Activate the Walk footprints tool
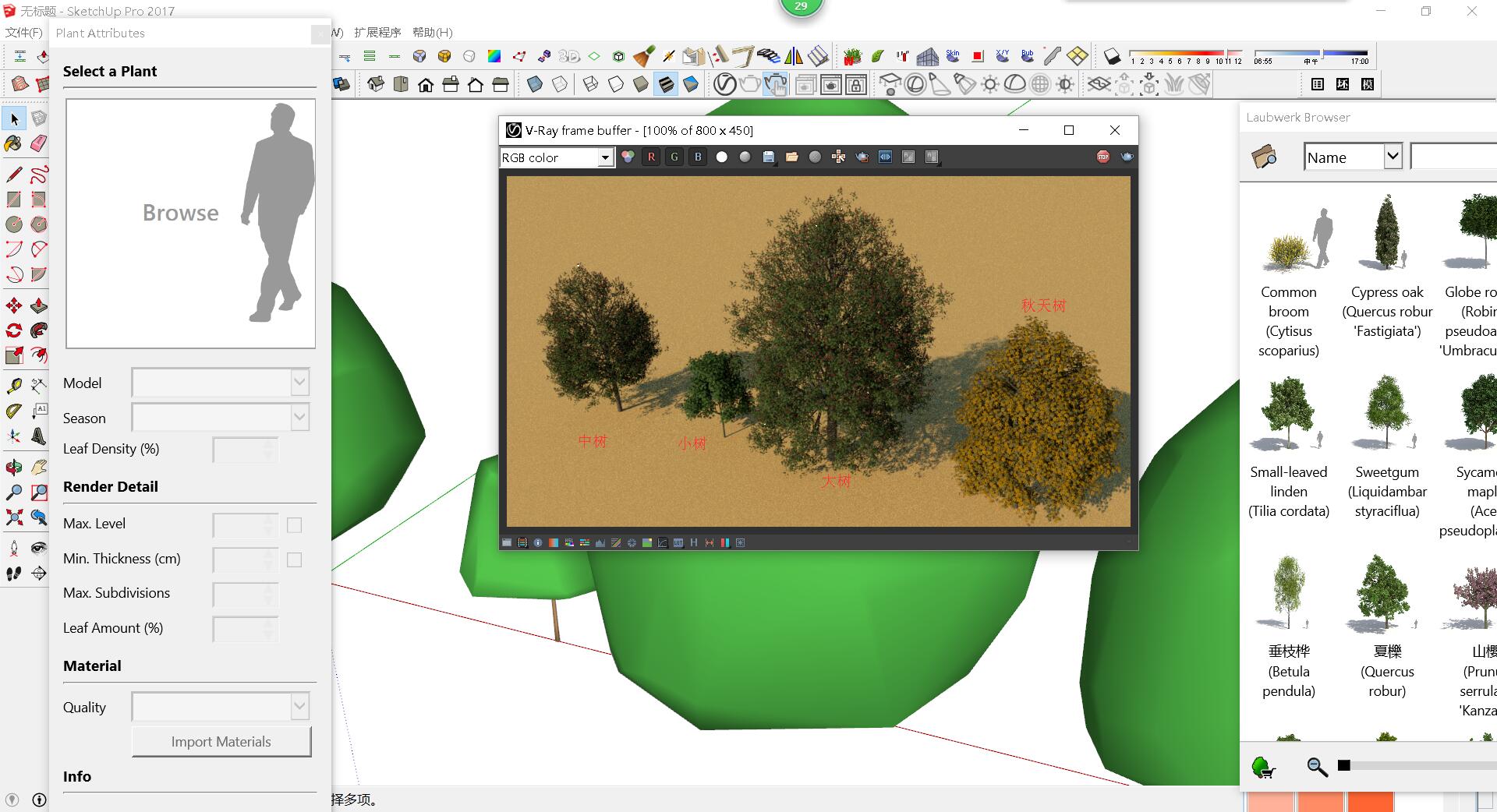Viewport: 1497px width, 812px height. pos(14,574)
